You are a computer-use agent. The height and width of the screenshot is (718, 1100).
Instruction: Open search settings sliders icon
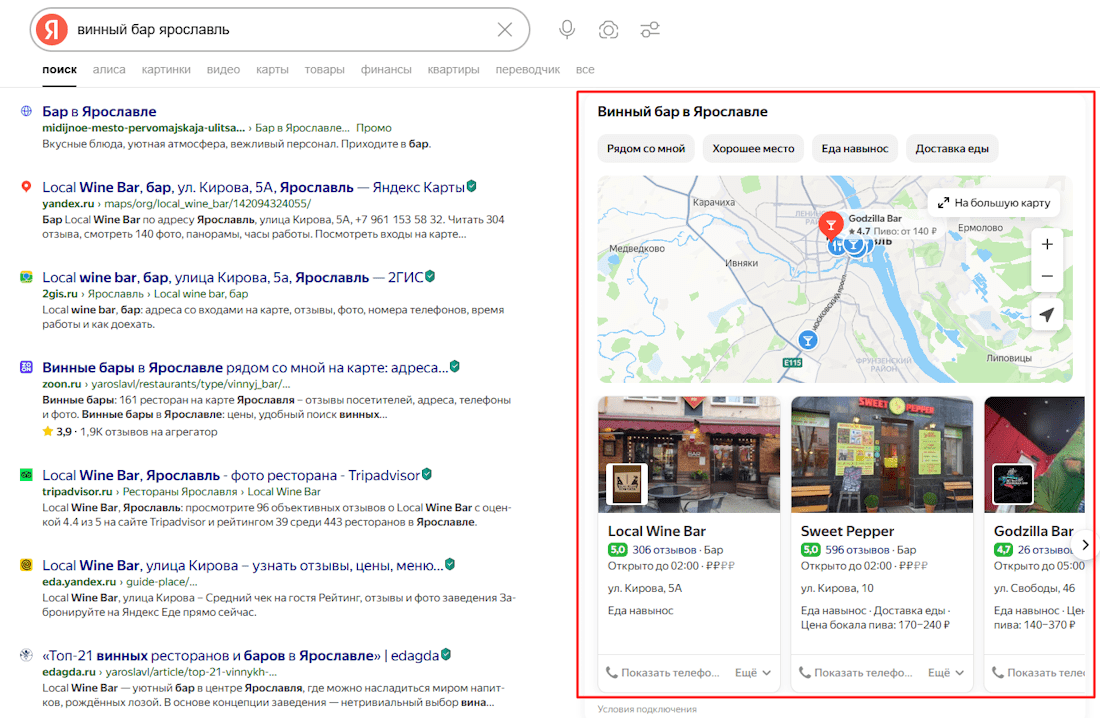tap(650, 30)
